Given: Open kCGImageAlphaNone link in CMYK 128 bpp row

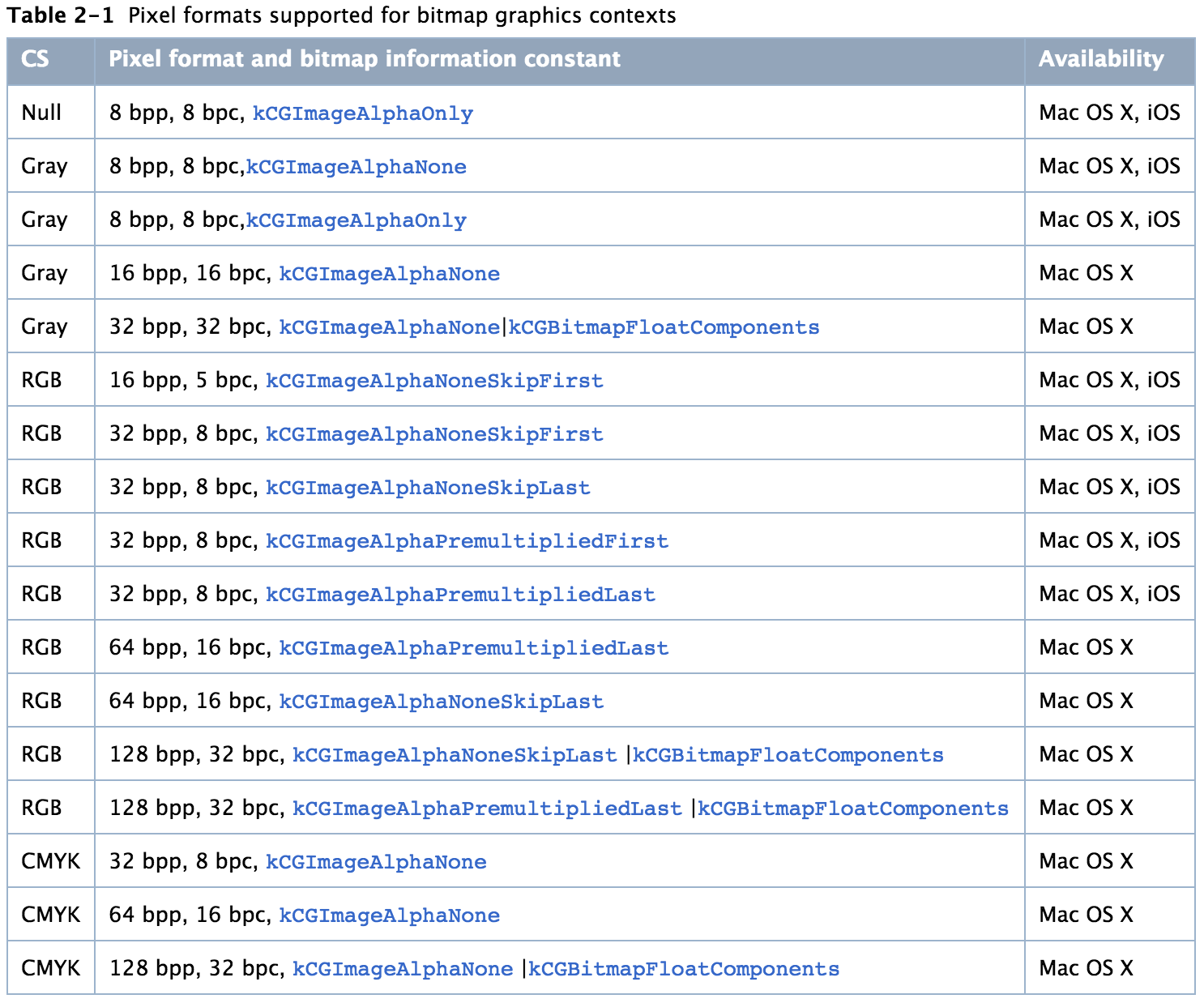Looking at the screenshot, I should tap(403, 969).
